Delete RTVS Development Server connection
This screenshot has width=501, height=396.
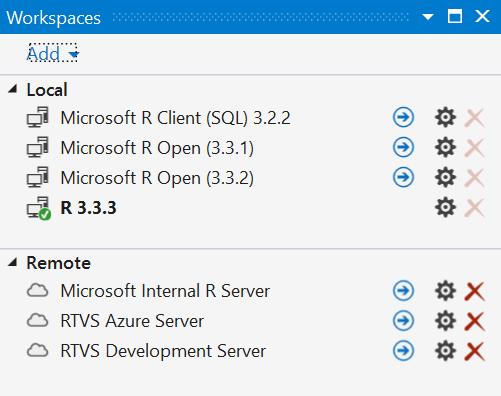coord(475,351)
